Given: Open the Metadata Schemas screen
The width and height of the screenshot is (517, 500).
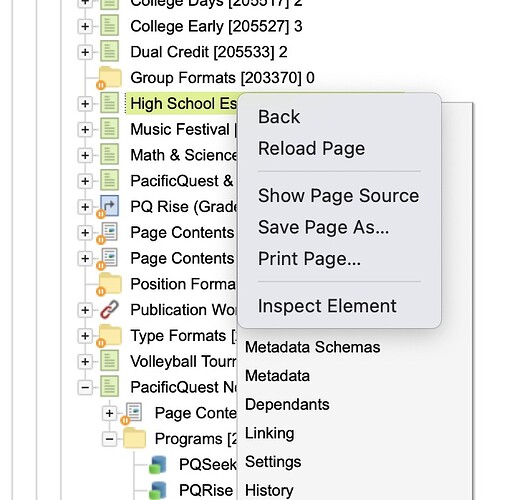Looking at the screenshot, I should point(312,347).
